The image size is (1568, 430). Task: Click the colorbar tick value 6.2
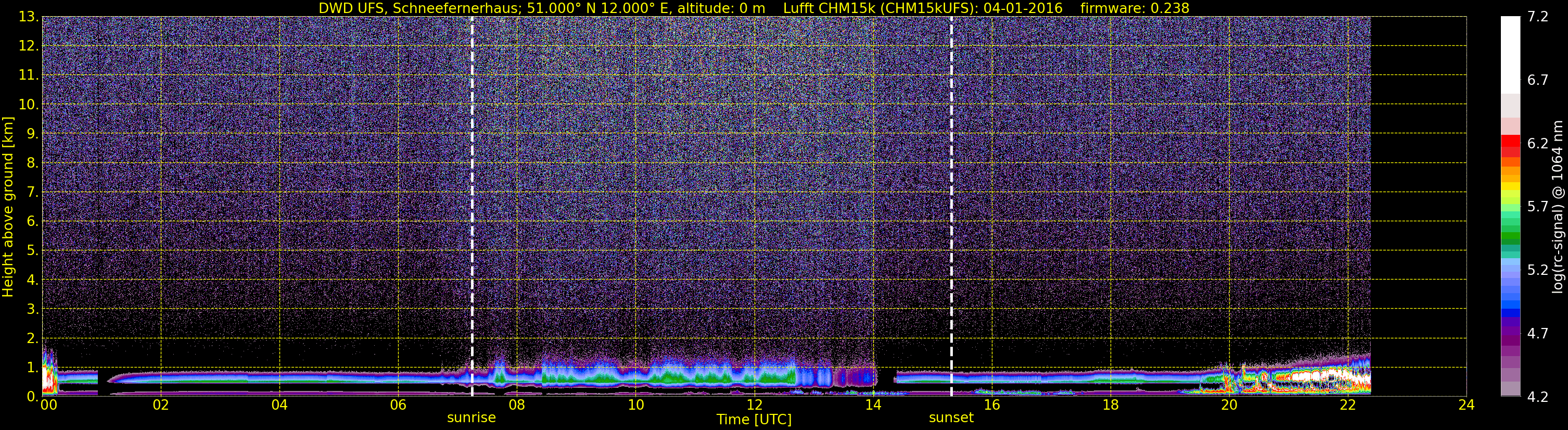tap(1538, 143)
